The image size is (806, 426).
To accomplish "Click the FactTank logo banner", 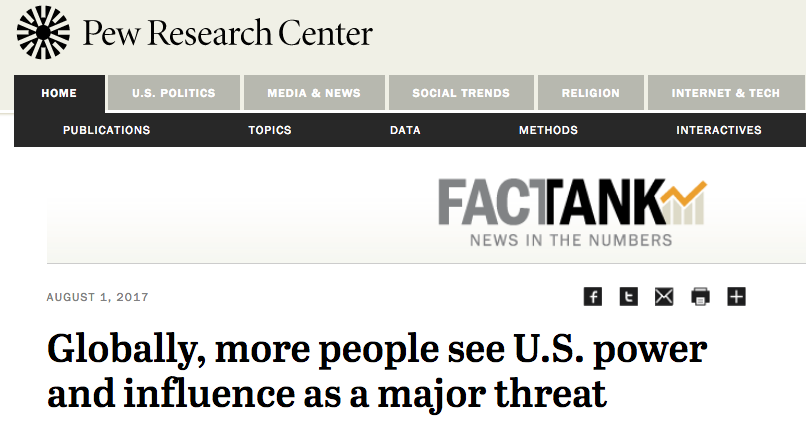I will pyautogui.click(x=572, y=212).
